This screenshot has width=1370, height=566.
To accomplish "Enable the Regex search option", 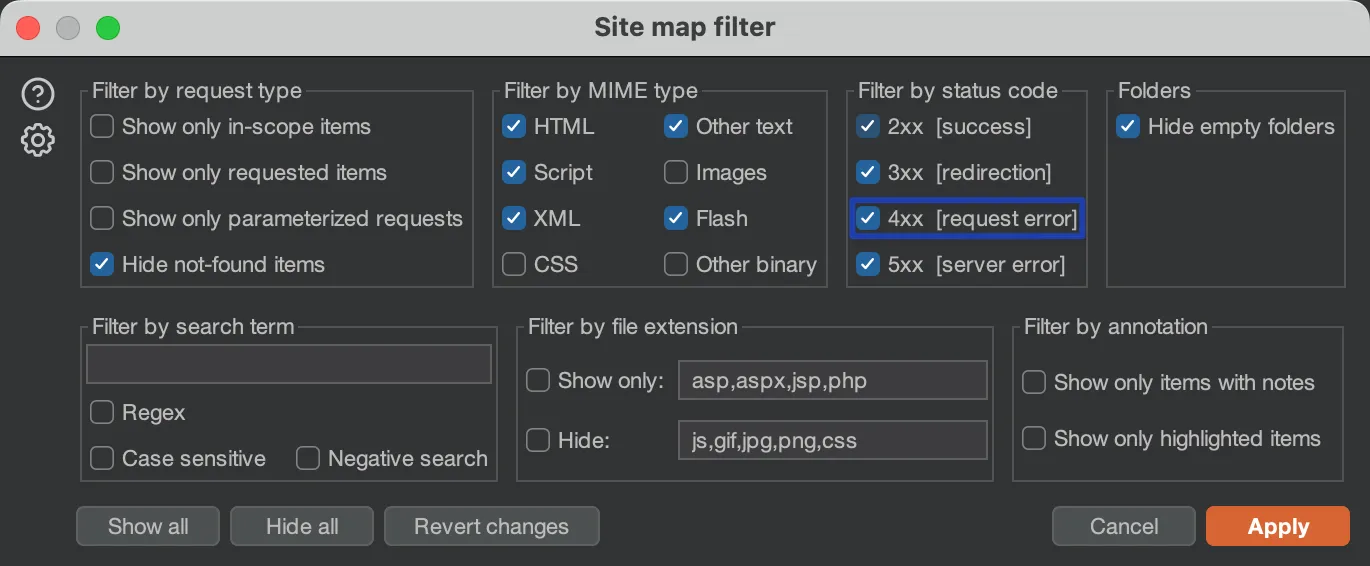I will point(102,413).
